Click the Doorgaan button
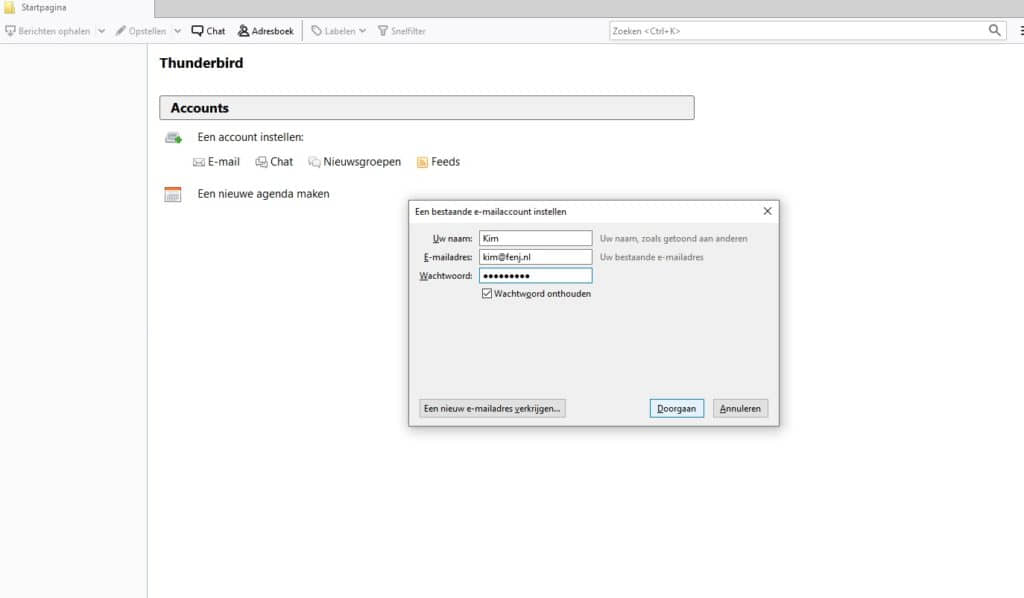Viewport: 1024px width, 598px height. coord(677,409)
